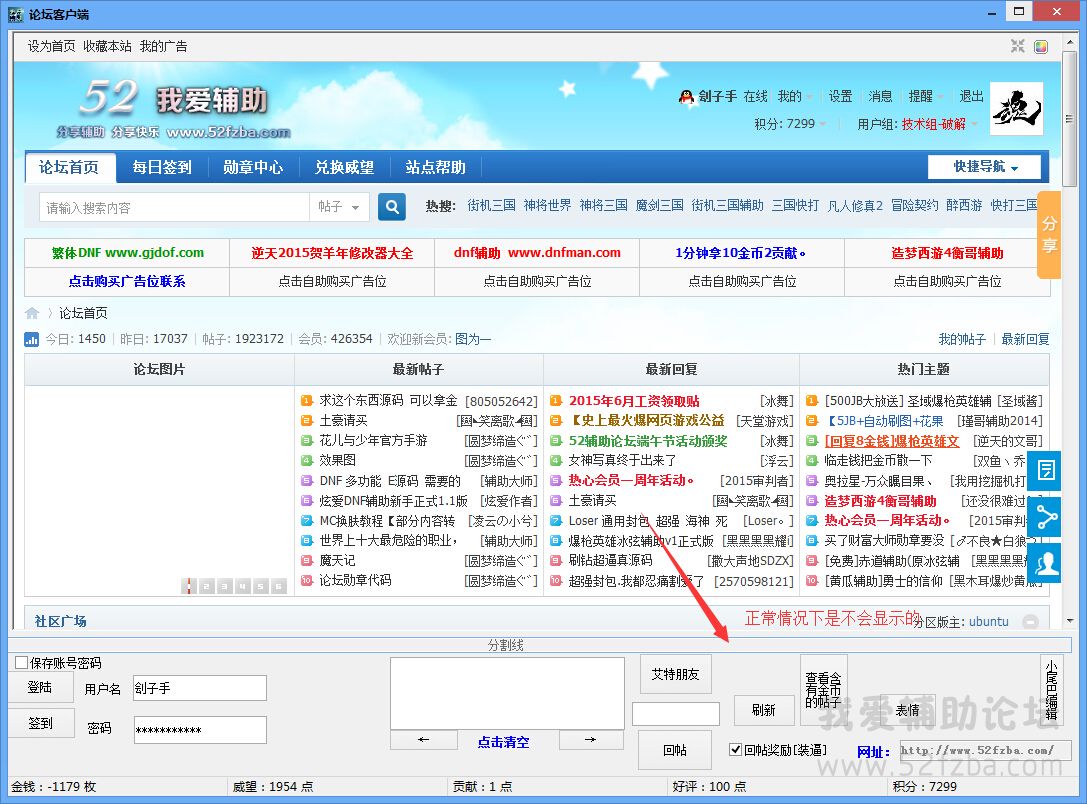Click the blue search magnifier button
The height and width of the screenshot is (804, 1087).
392,207
